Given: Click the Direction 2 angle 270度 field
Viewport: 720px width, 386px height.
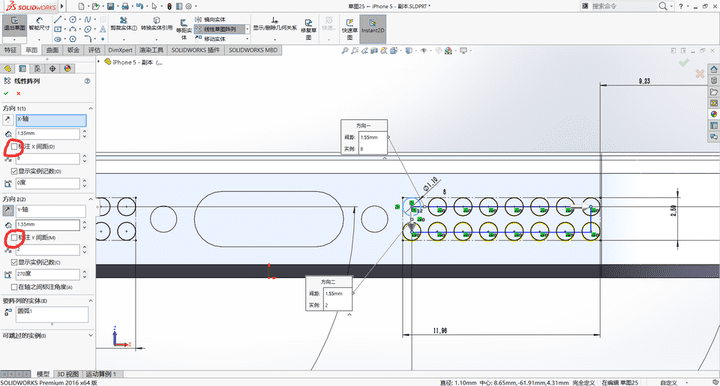Looking at the screenshot, I should [x=48, y=274].
